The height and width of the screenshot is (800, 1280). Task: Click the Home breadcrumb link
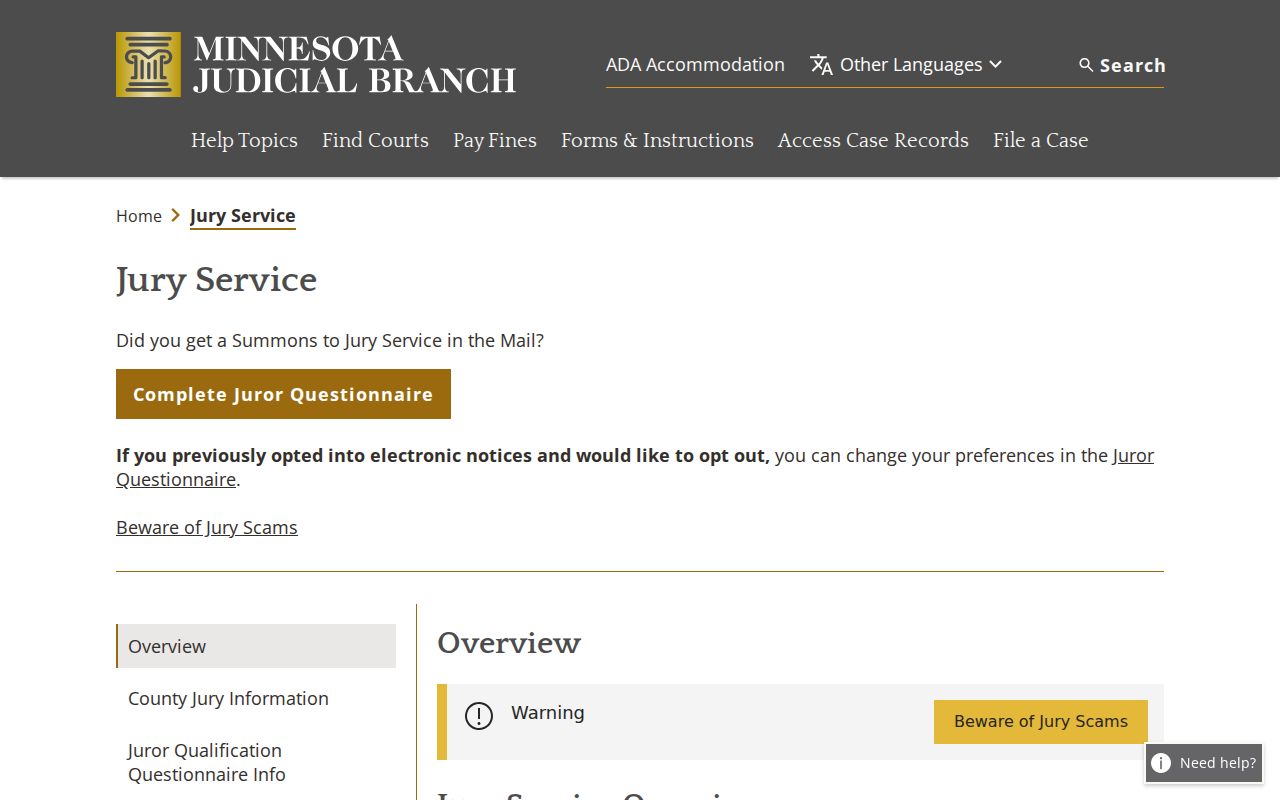(139, 216)
